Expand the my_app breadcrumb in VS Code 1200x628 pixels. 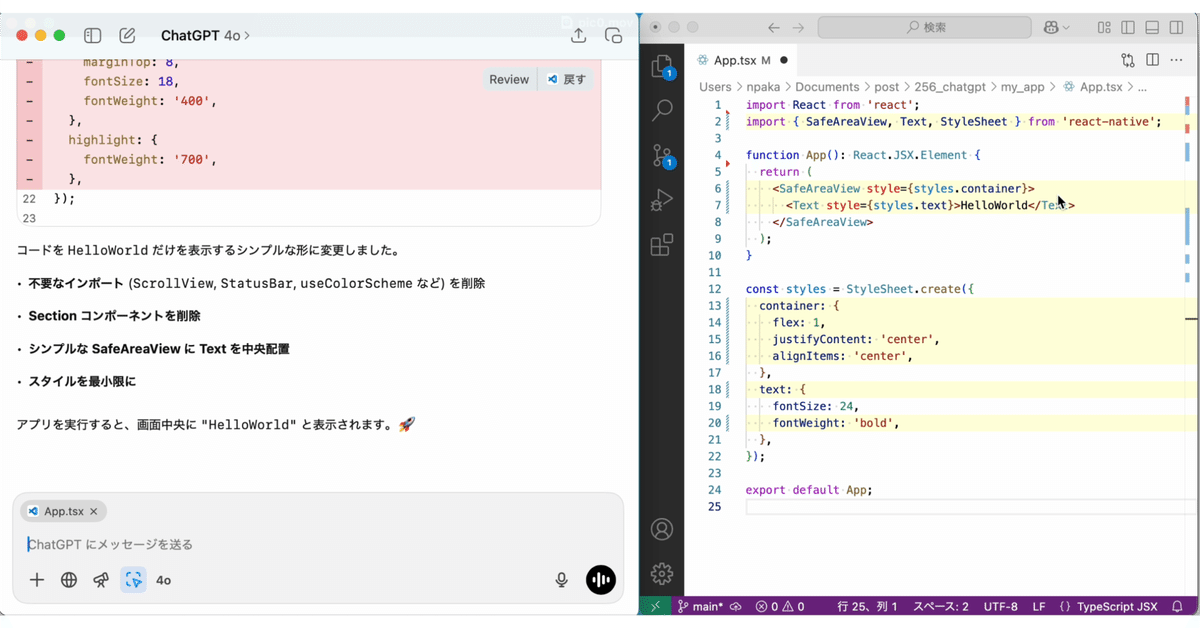1024,87
